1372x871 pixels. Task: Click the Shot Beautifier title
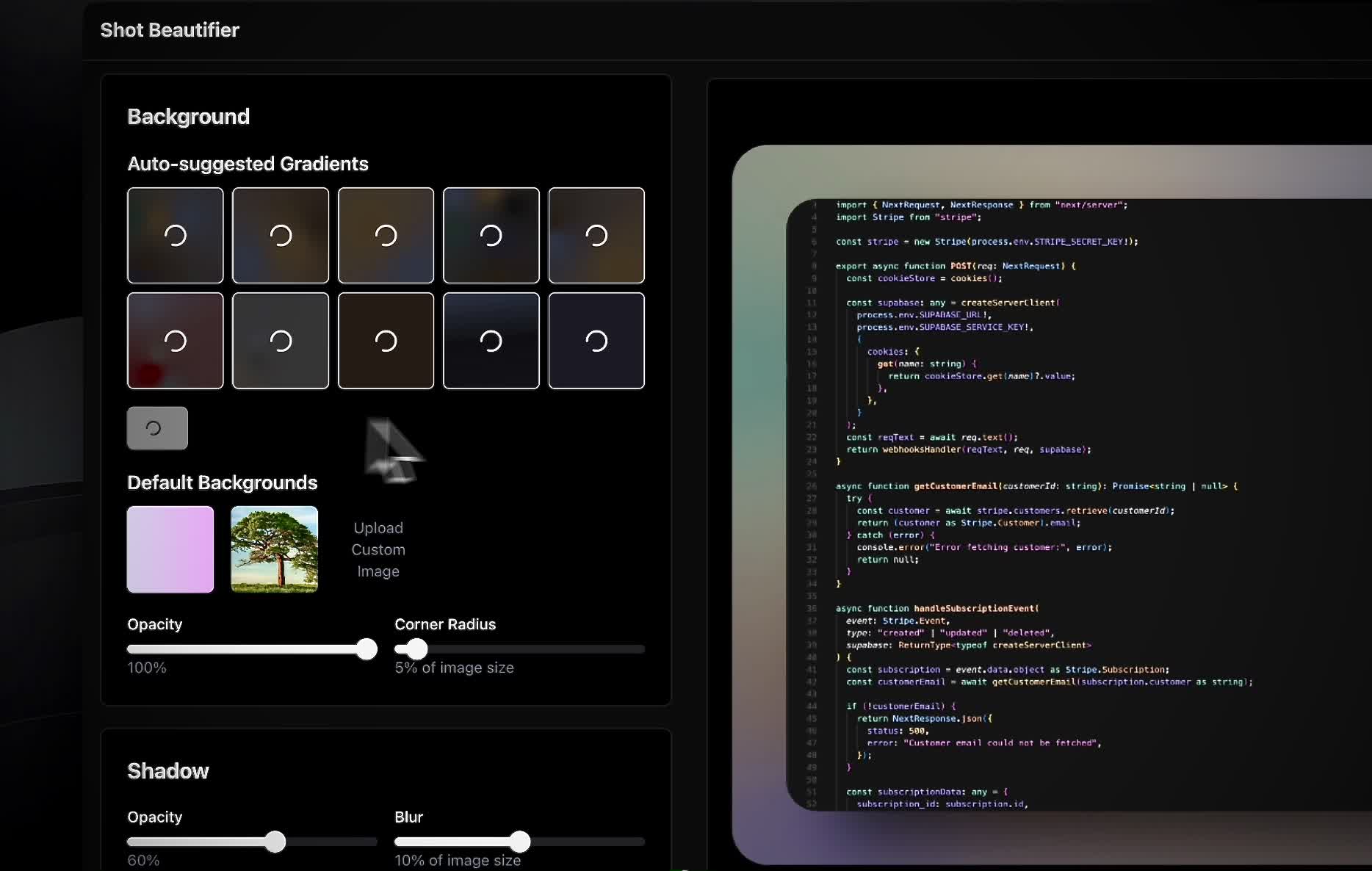click(170, 30)
